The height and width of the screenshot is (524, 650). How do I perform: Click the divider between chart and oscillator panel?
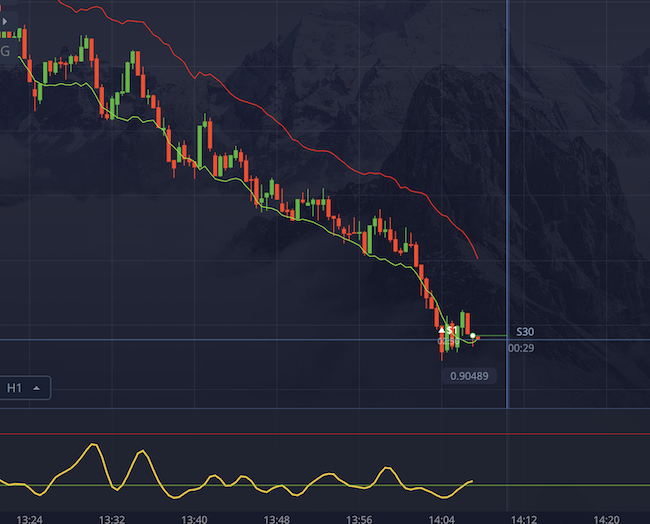[x=325, y=408]
